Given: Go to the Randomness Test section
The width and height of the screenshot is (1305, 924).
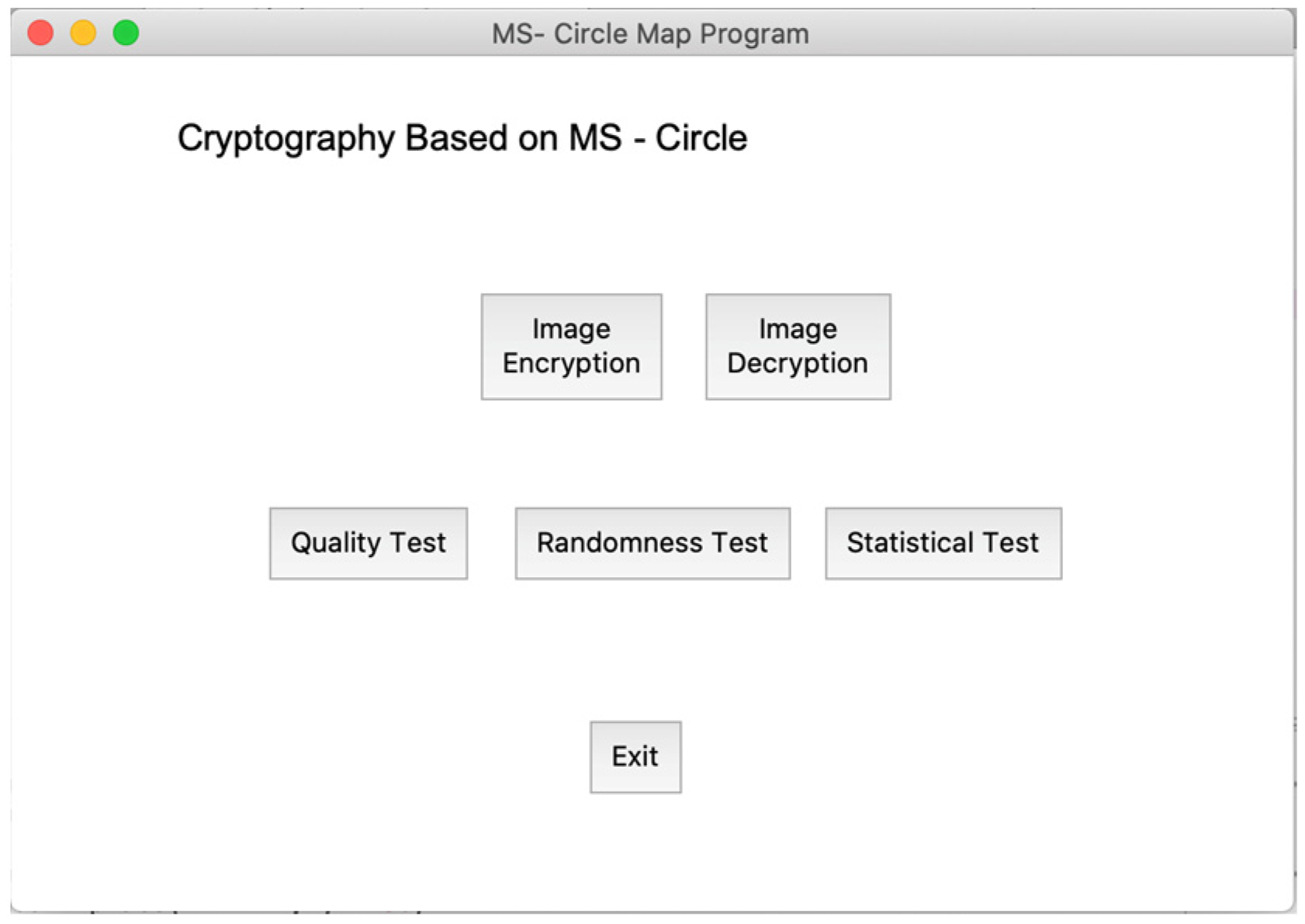Looking at the screenshot, I should coord(652,543).
